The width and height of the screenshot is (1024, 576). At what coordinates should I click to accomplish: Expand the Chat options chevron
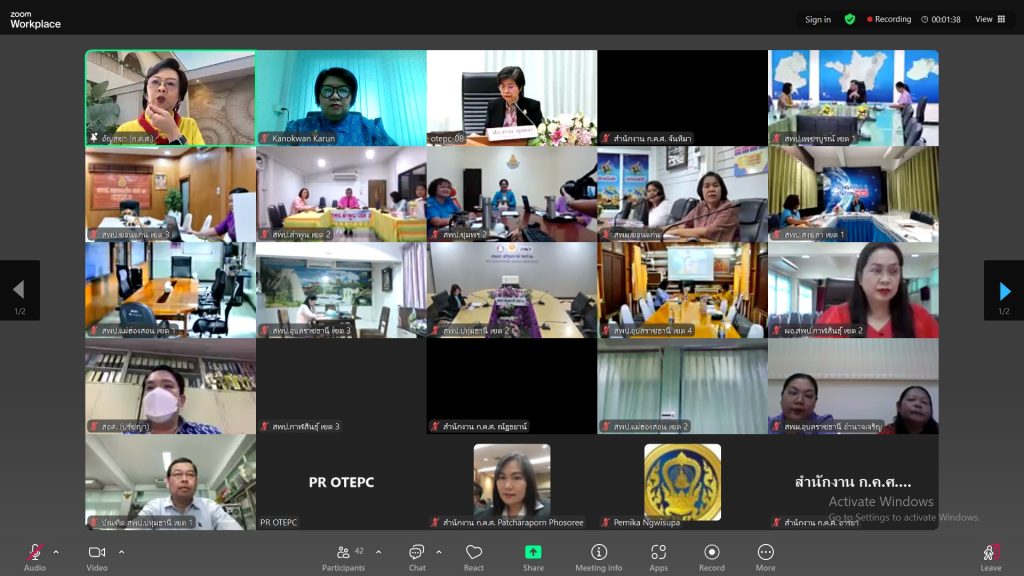tap(438, 552)
